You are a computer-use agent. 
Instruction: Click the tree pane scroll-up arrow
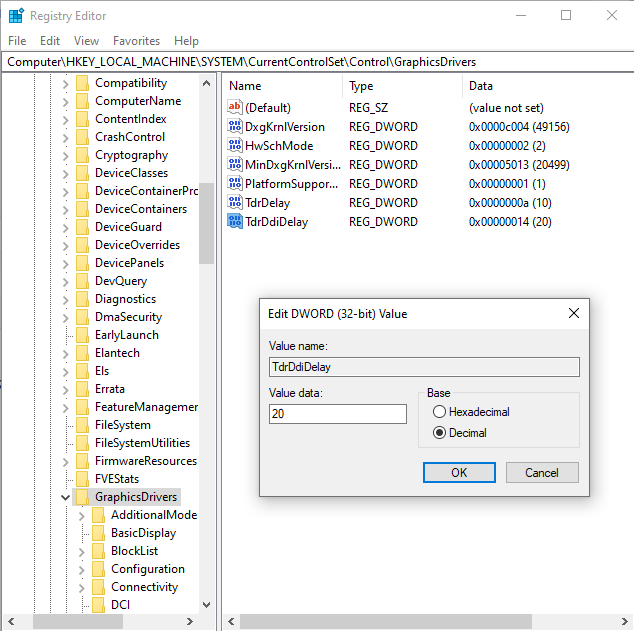(206, 83)
